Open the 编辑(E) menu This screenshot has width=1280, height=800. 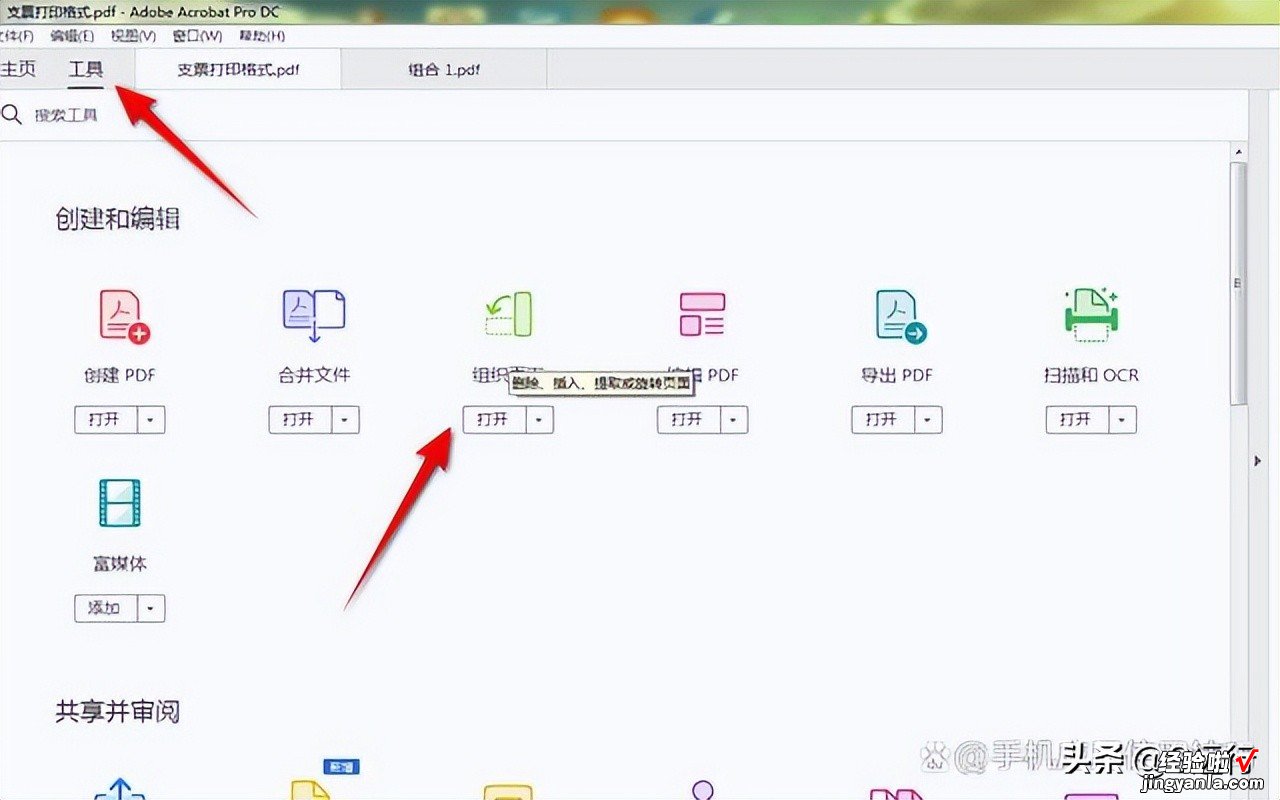tap(73, 36)
